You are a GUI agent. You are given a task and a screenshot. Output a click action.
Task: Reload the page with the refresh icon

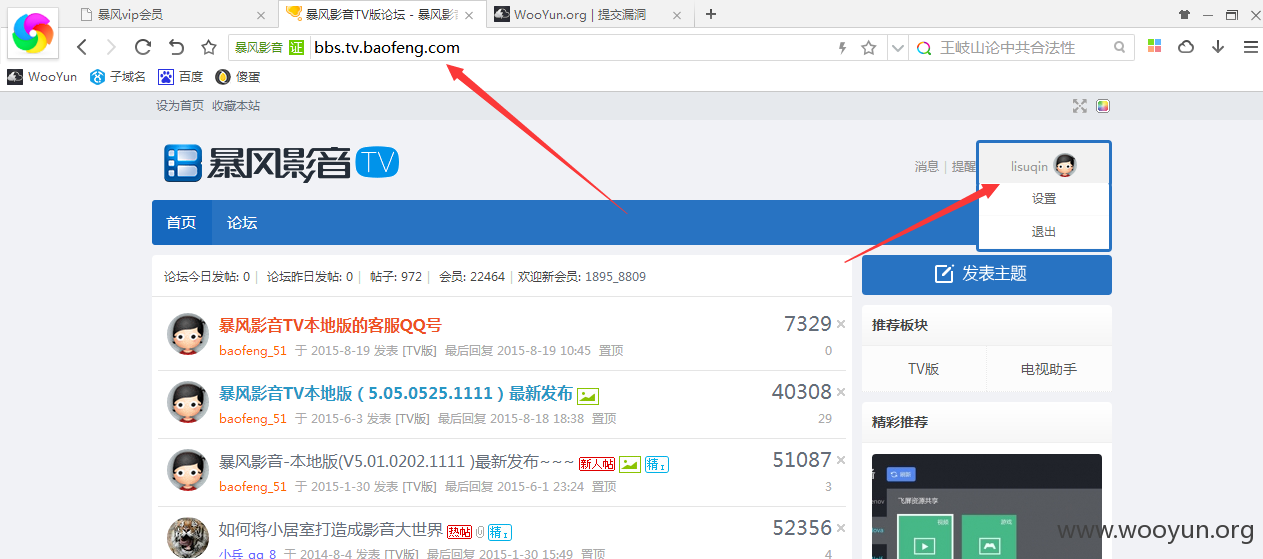[143, 47]
